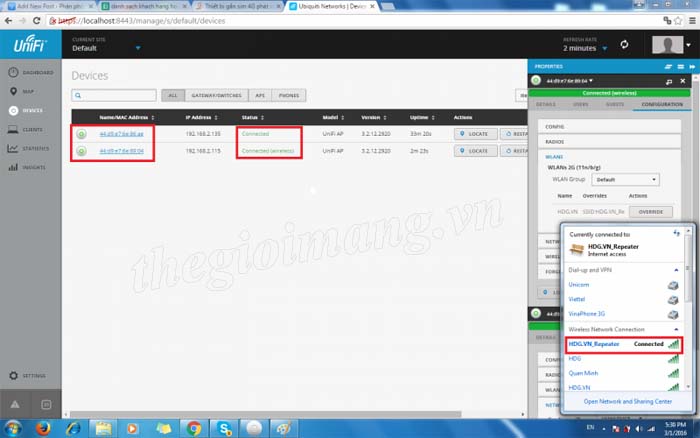Click the UniFi logo
This screenshot has width=700, height=438.
click(30, 45)
